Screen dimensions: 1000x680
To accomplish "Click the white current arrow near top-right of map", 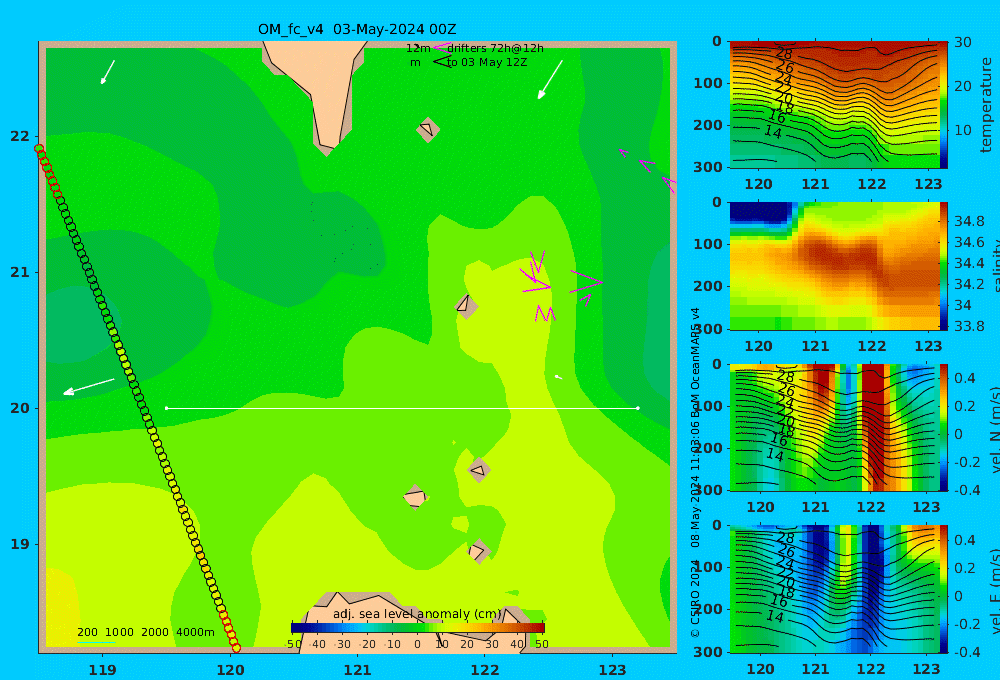I will click(550, 80).
